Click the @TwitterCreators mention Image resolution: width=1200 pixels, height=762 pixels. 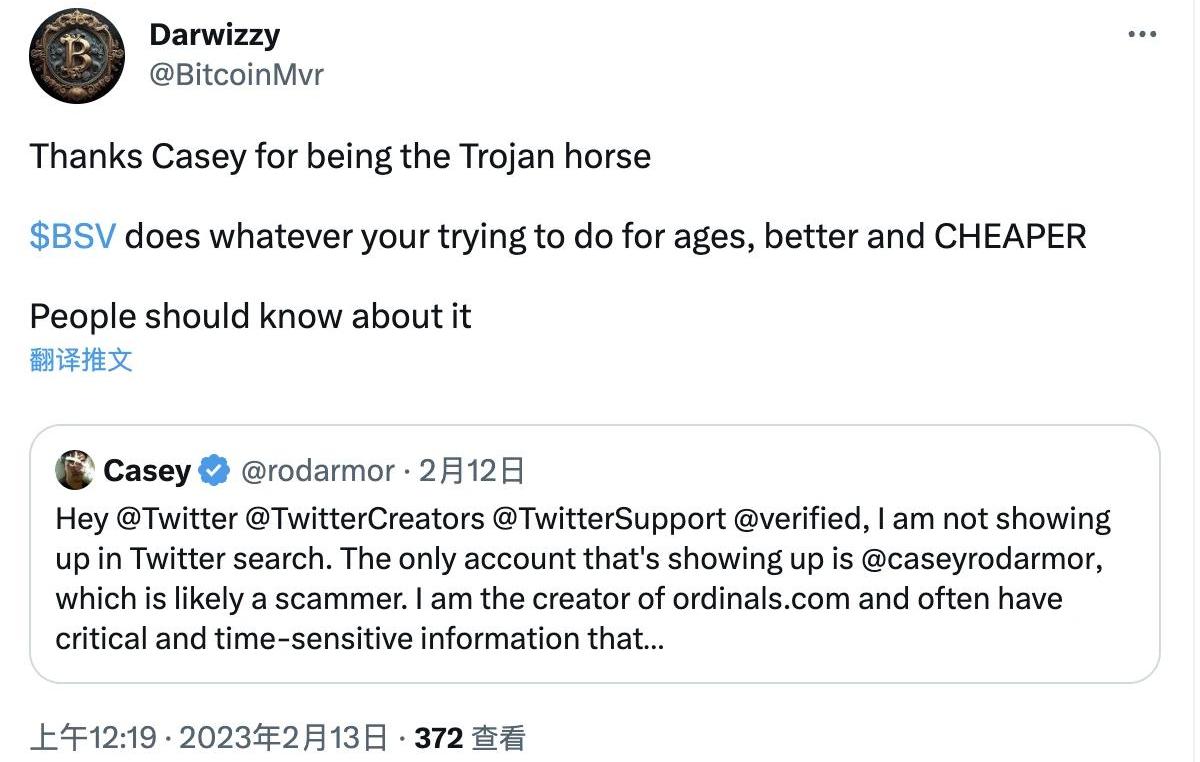point(364,519)
